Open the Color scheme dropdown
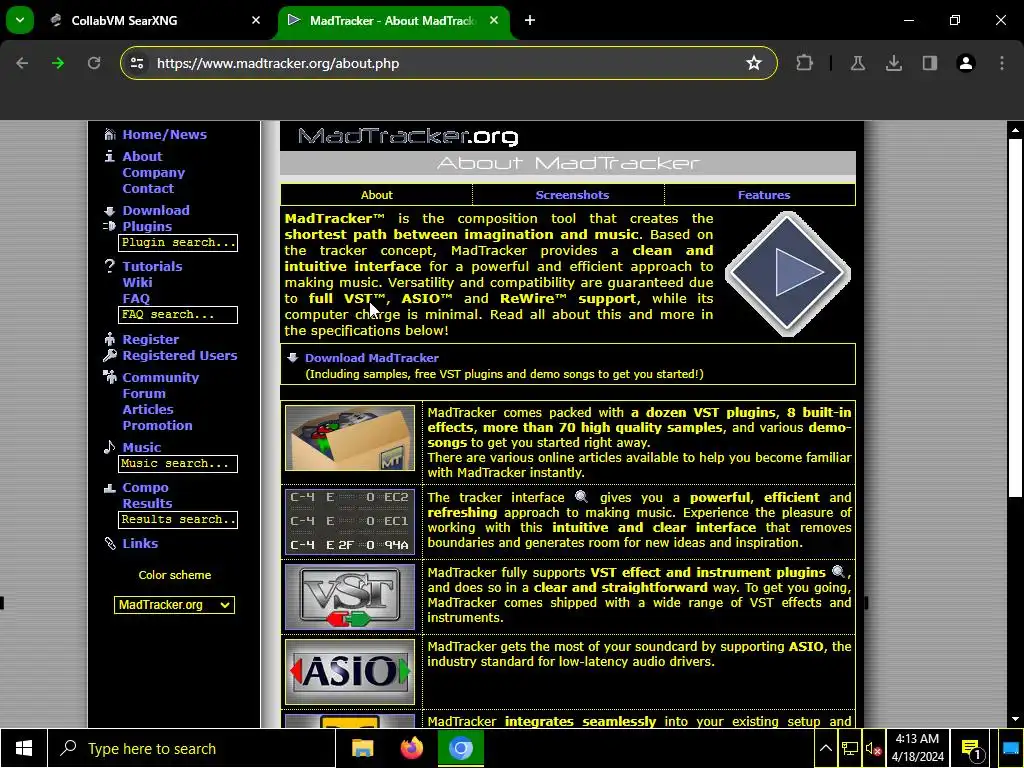 (174, 605)
